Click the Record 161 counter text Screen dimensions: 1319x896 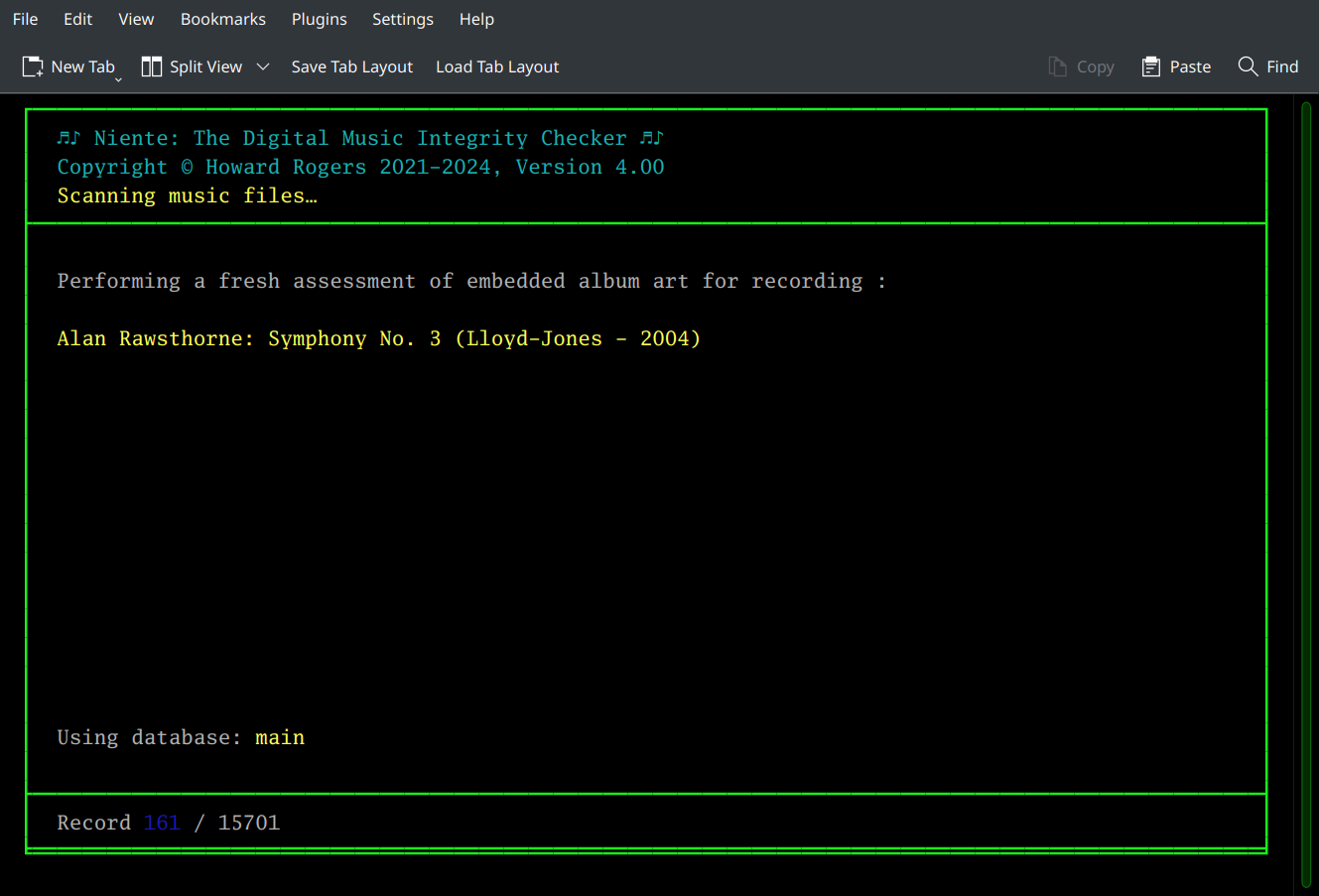[x=169, y=822]
